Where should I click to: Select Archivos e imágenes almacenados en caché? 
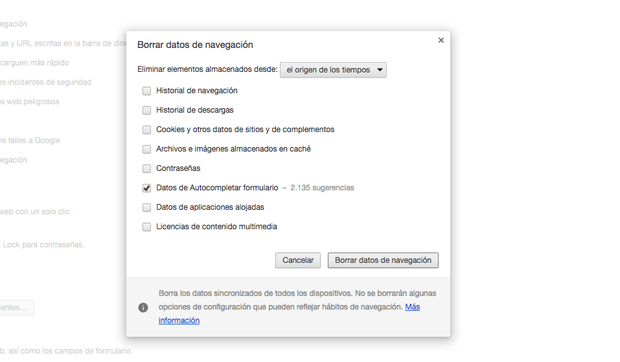tap(147, 149)
